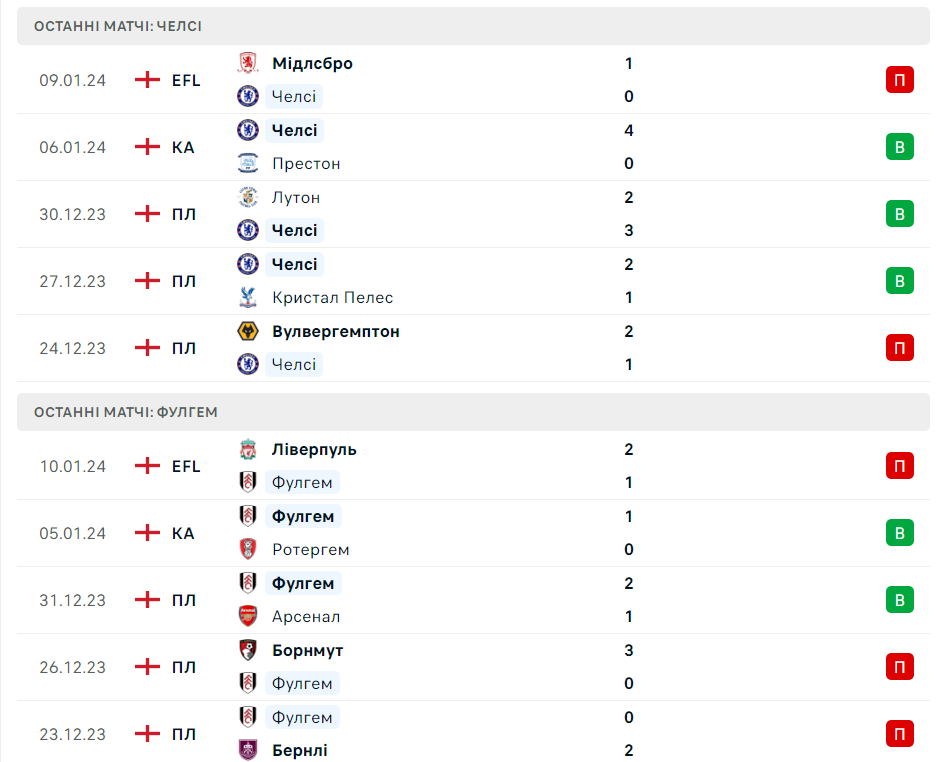This screenshot has height=762, width=947.
Task: Click red loss badge for Burnley match
Action: click(x=900, y=734)
